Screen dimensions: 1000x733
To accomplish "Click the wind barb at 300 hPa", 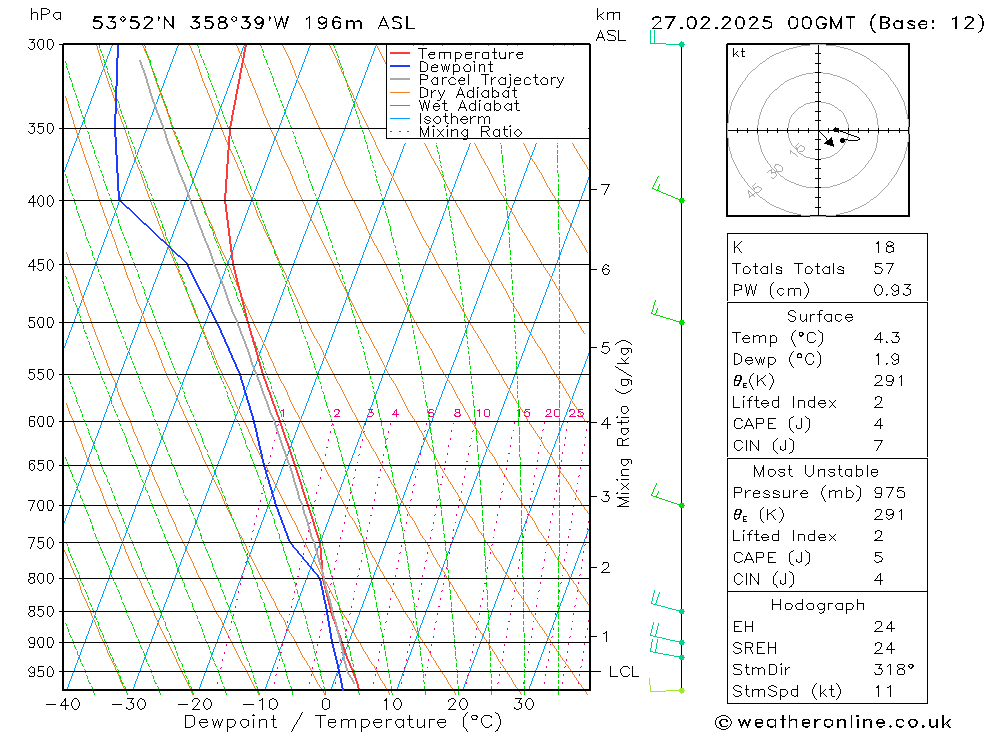I will (x=666, y=39).
